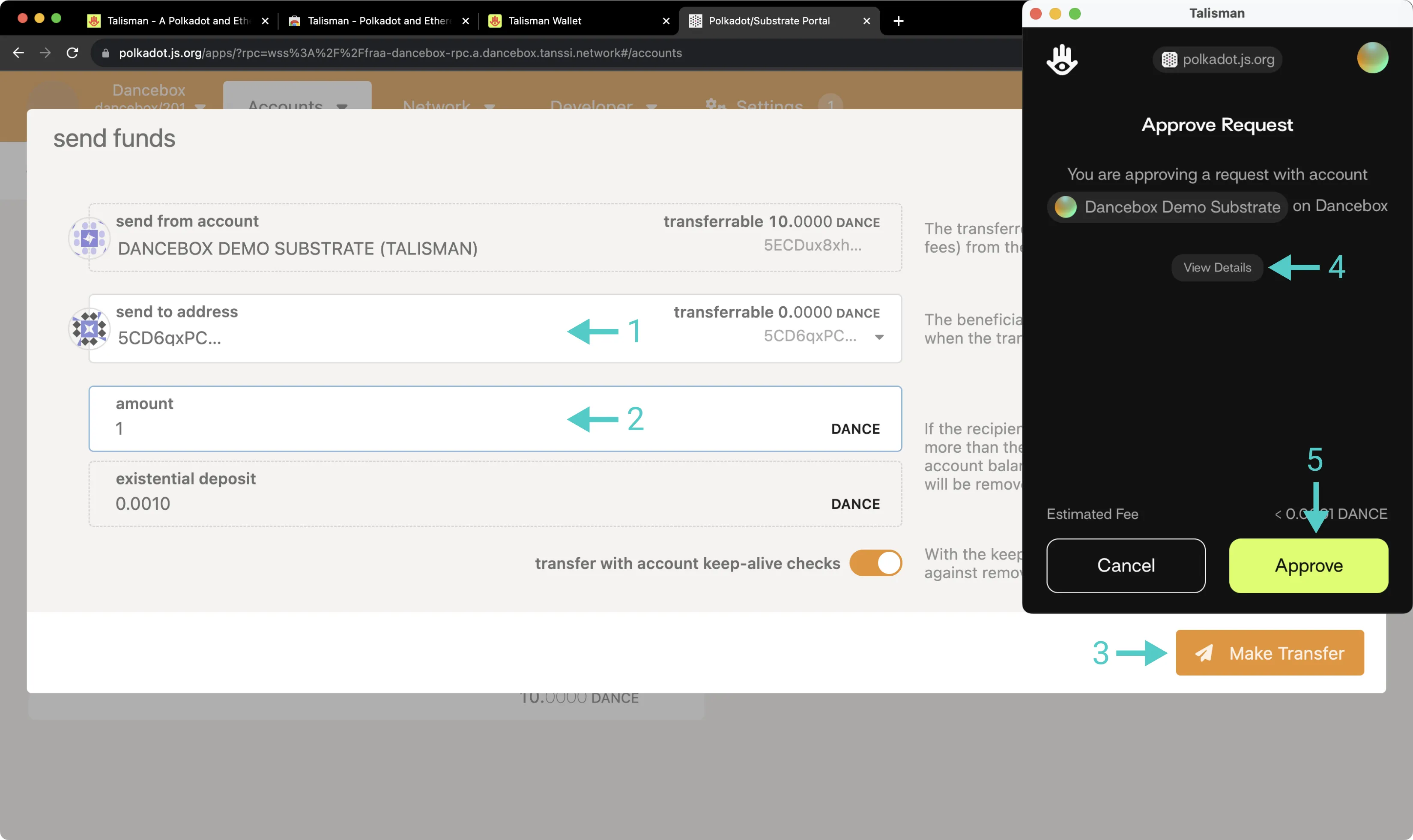This screenshot has width=1413, height=840.
Task: Open a new browser tab
Action: (898, 21)
